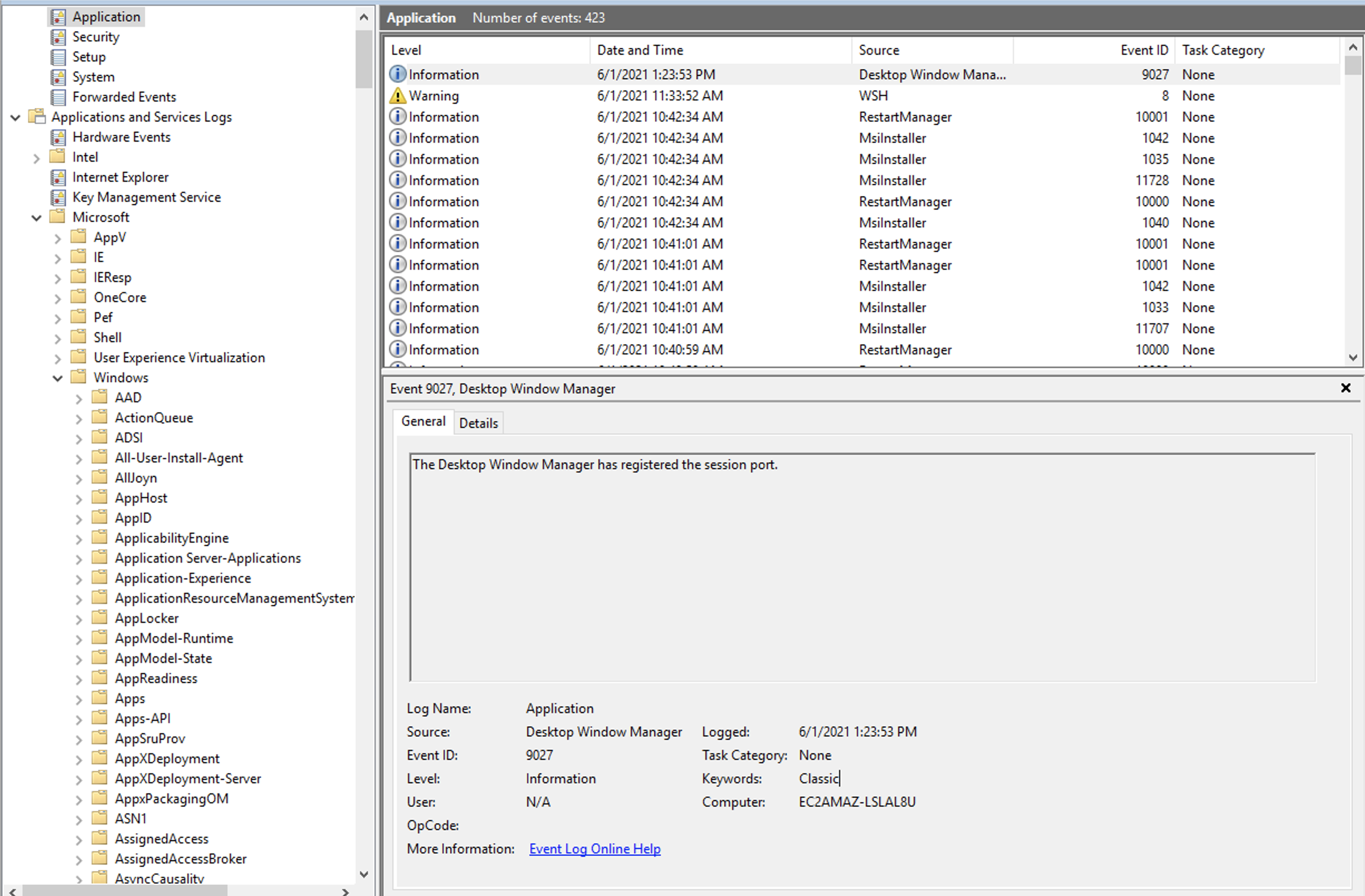The width and height of the screenshot is (1365, 896).
Task: Click the Security log icon
Action: tap(58, 37)
